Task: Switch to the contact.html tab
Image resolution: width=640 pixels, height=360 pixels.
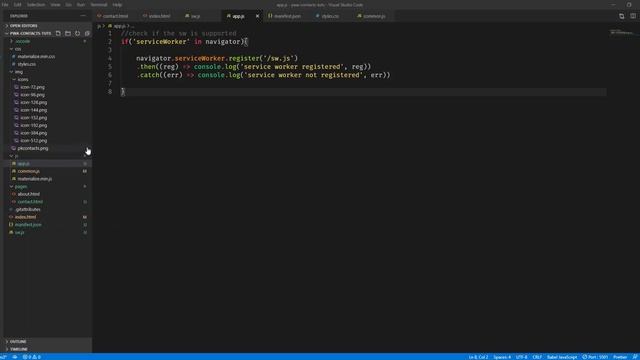Action: click(116, 16)
